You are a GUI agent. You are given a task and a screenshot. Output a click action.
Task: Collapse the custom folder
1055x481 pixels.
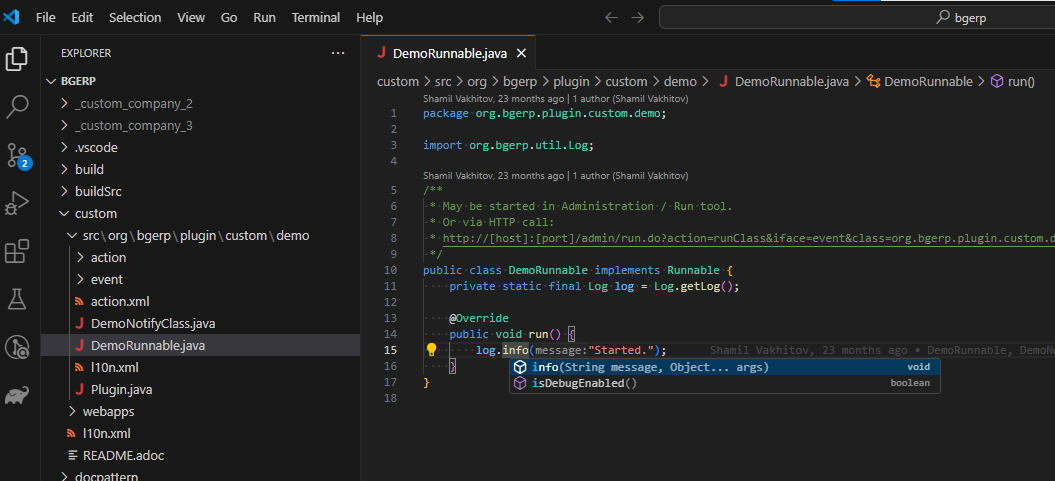95,213
